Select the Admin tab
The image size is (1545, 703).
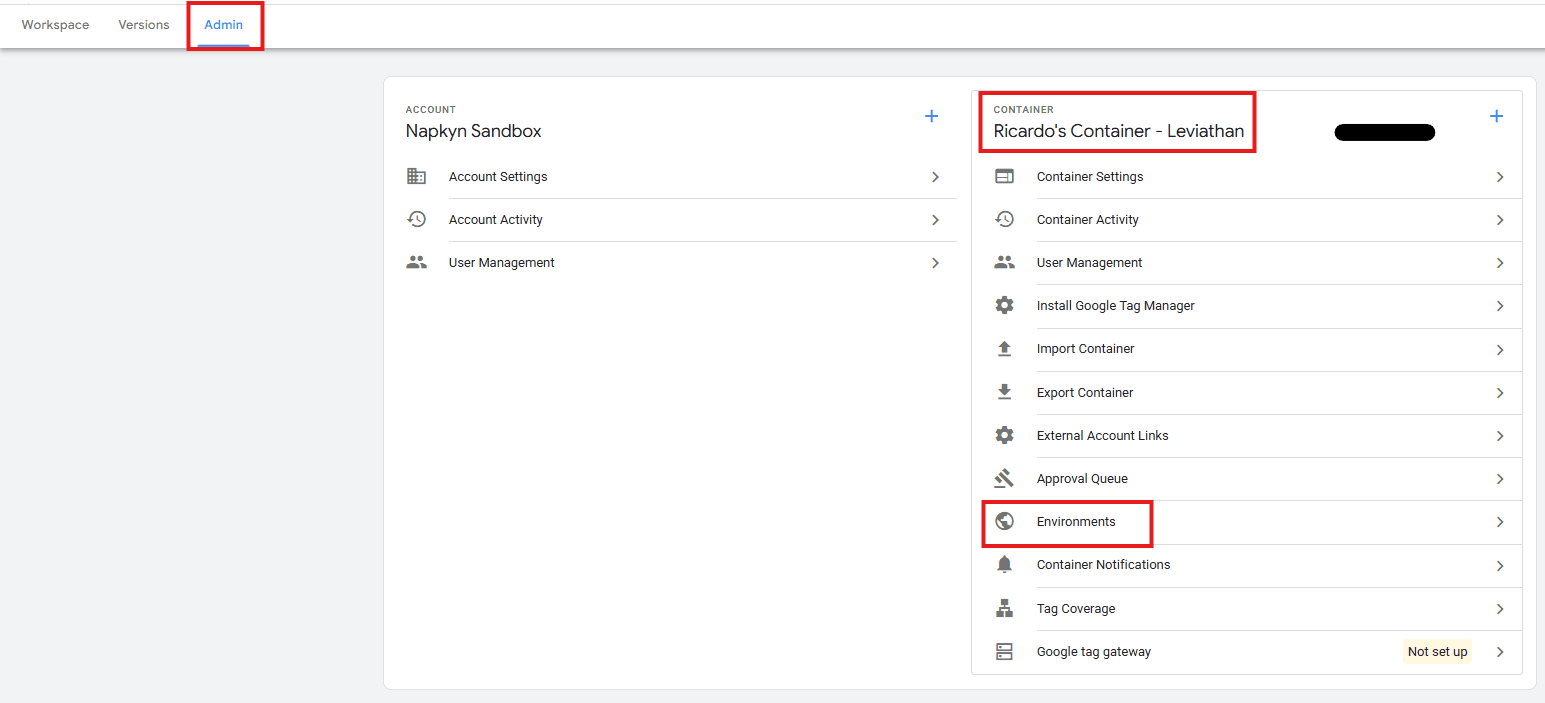click(224, 25)
